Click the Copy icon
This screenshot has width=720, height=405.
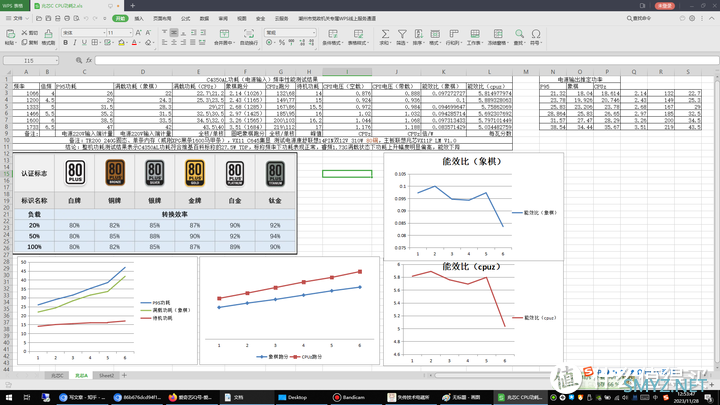point(25,42)
